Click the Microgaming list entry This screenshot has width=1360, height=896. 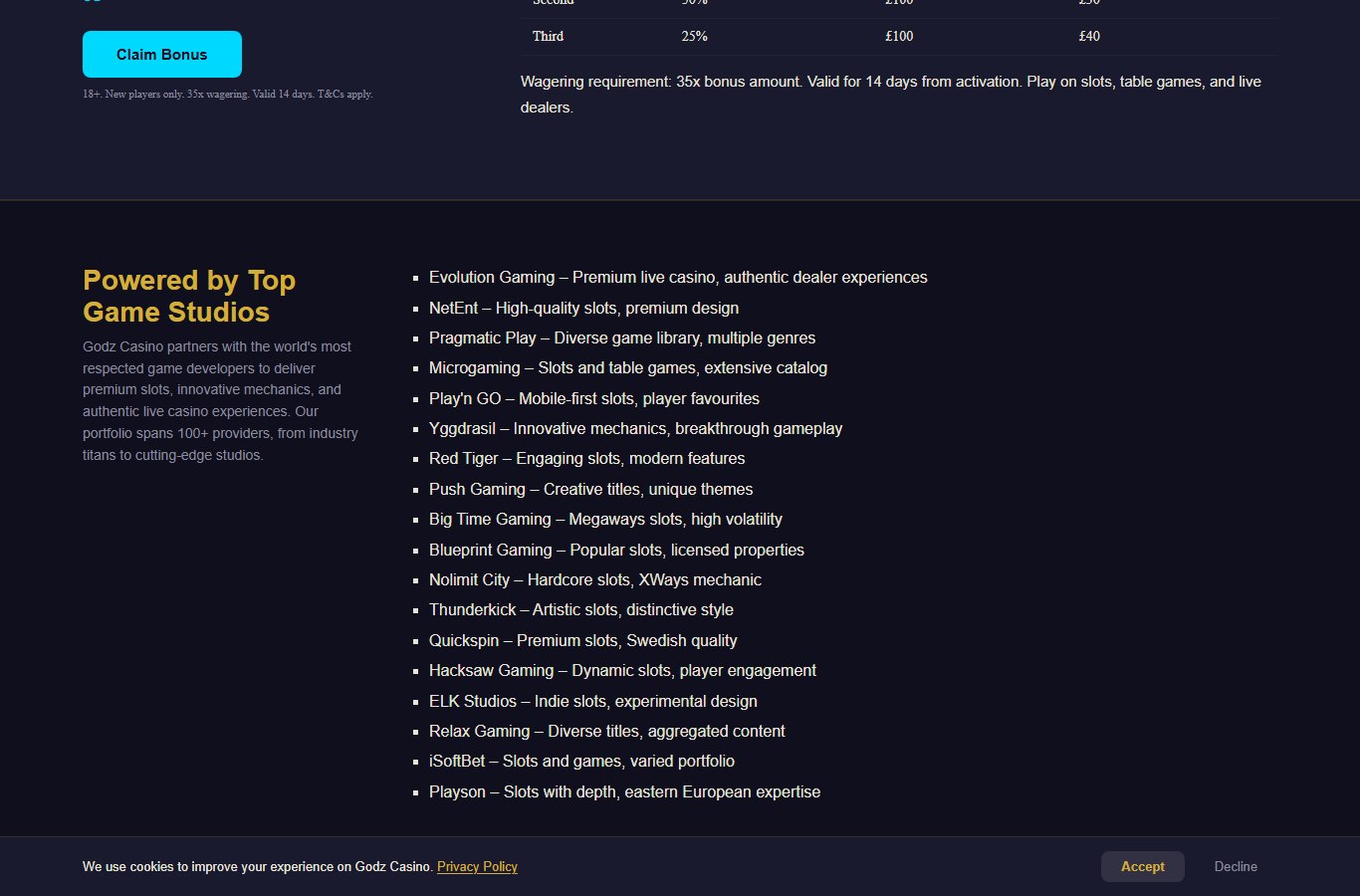coord(628,367)
